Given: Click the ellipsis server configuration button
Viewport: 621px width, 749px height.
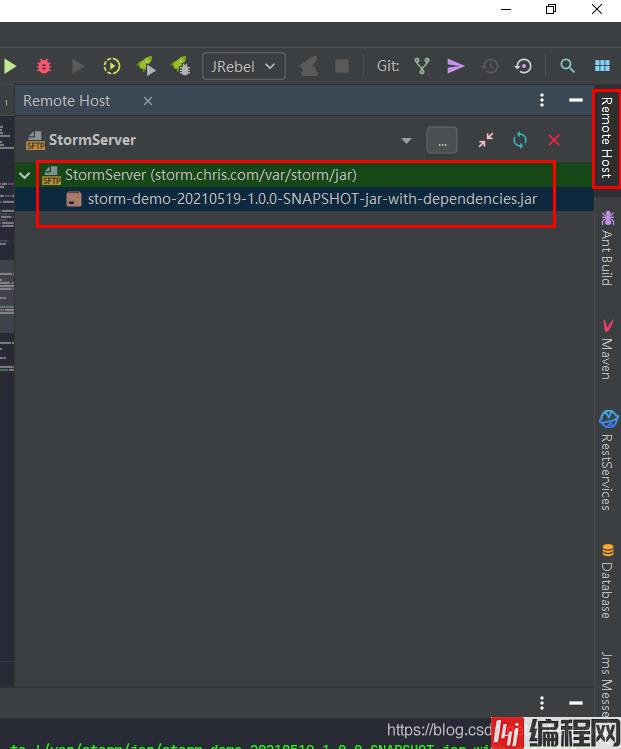Looking at the screenshot, I should pyautogui.click(x=441, y=141).
